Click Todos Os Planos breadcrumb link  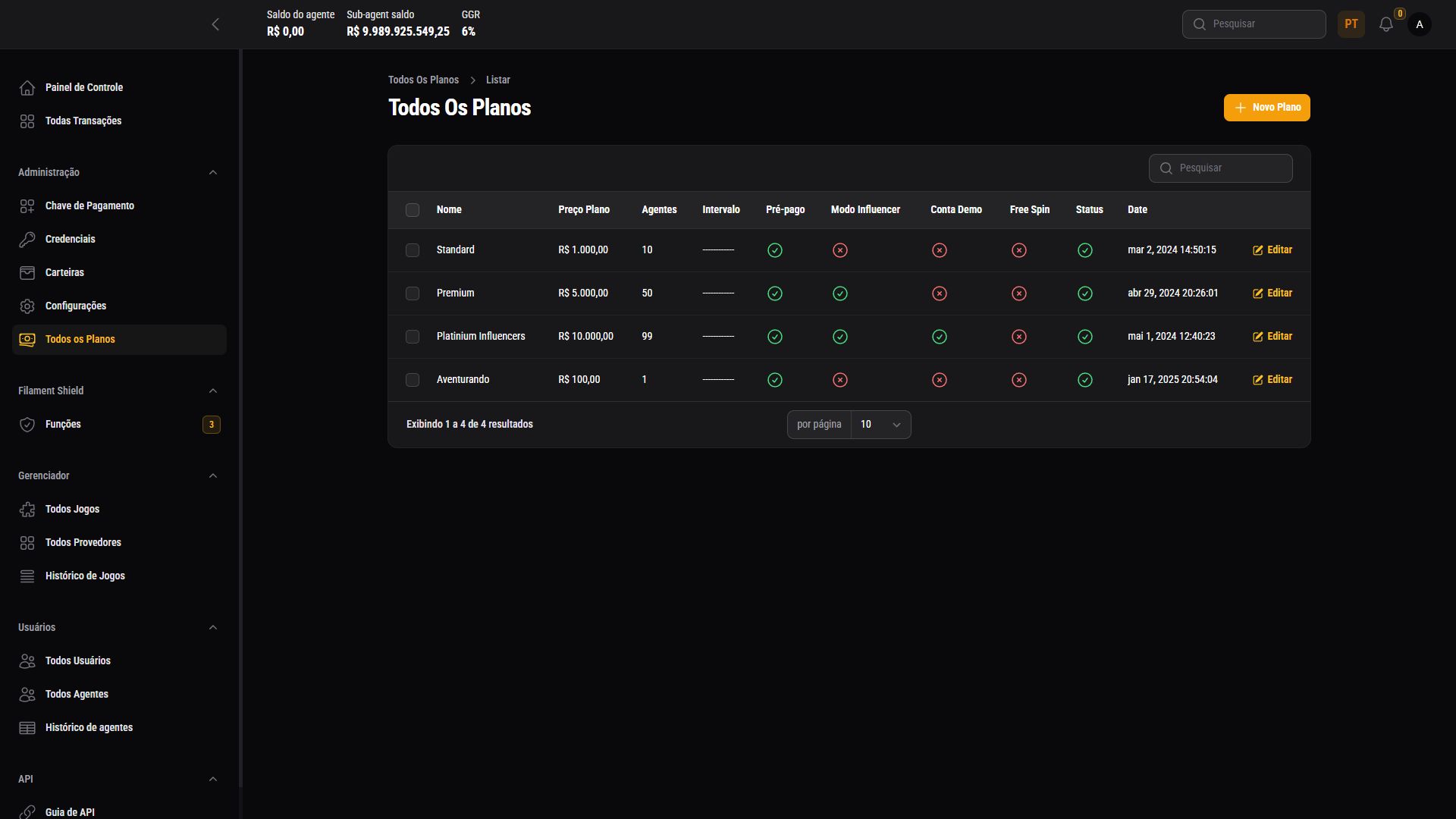point(423,80)
